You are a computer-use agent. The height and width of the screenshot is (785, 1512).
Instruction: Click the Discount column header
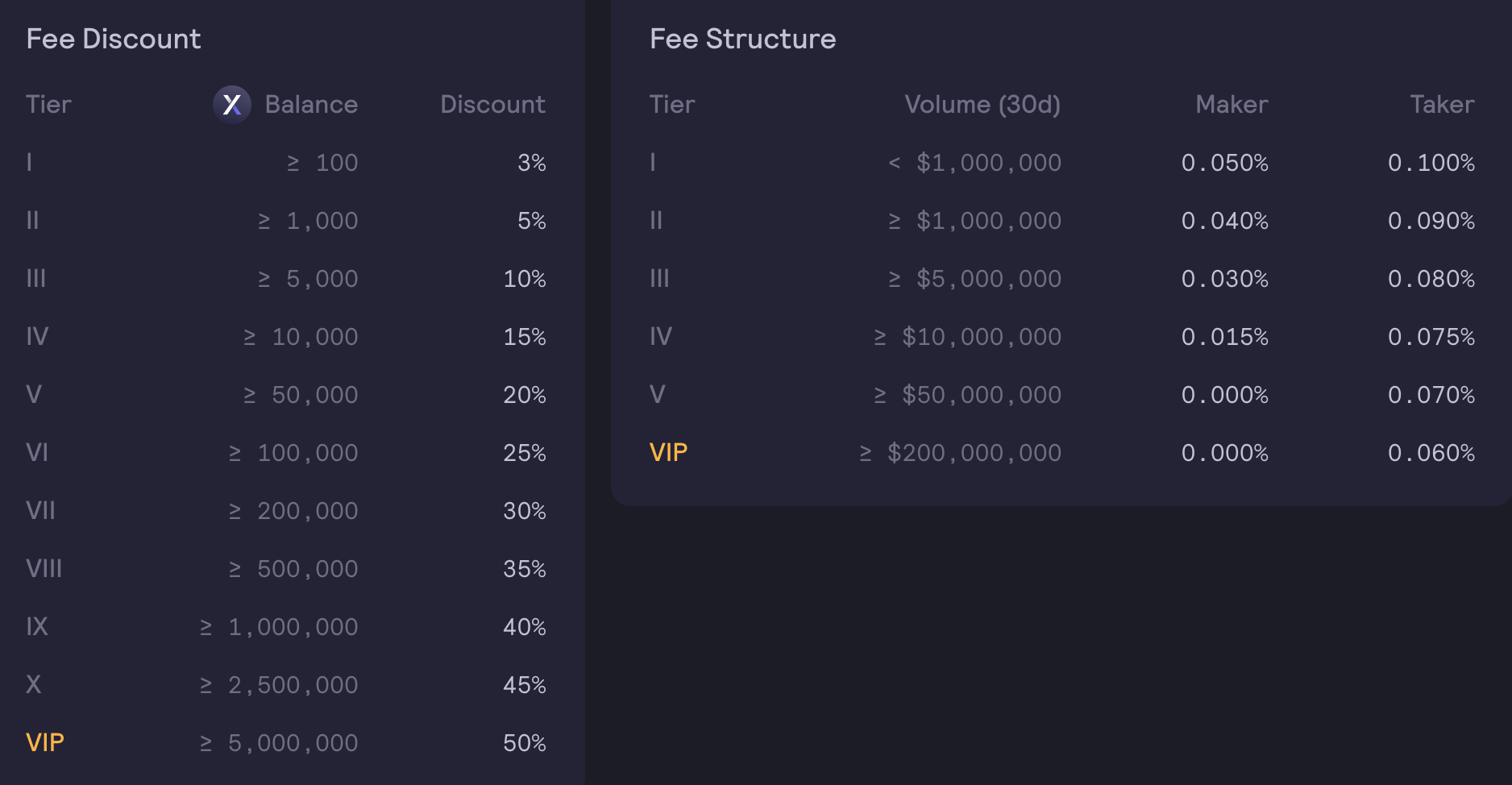(492, 105)
